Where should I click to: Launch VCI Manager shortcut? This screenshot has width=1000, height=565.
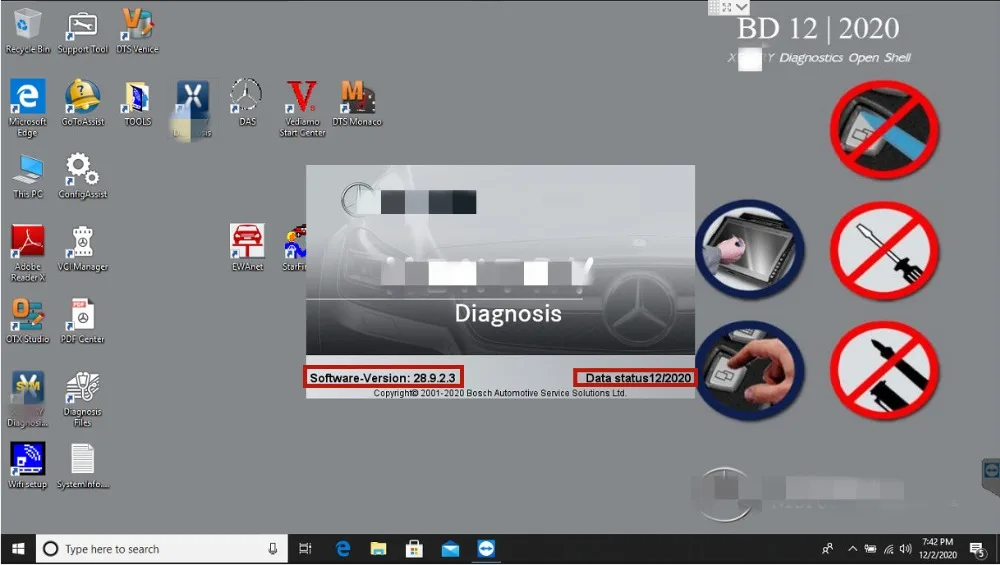coord(82,249)
